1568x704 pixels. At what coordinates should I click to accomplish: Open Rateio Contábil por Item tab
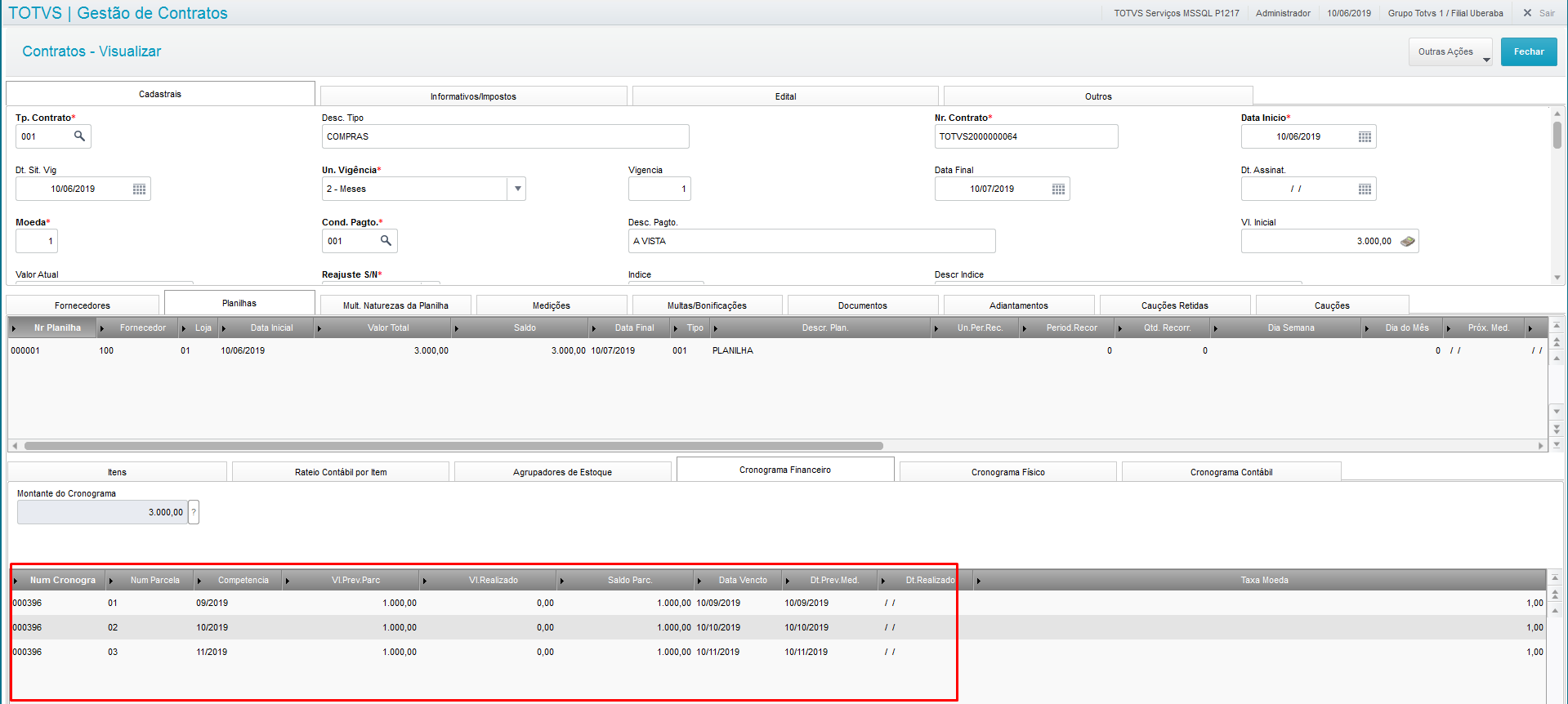click(x=341, y=472)
